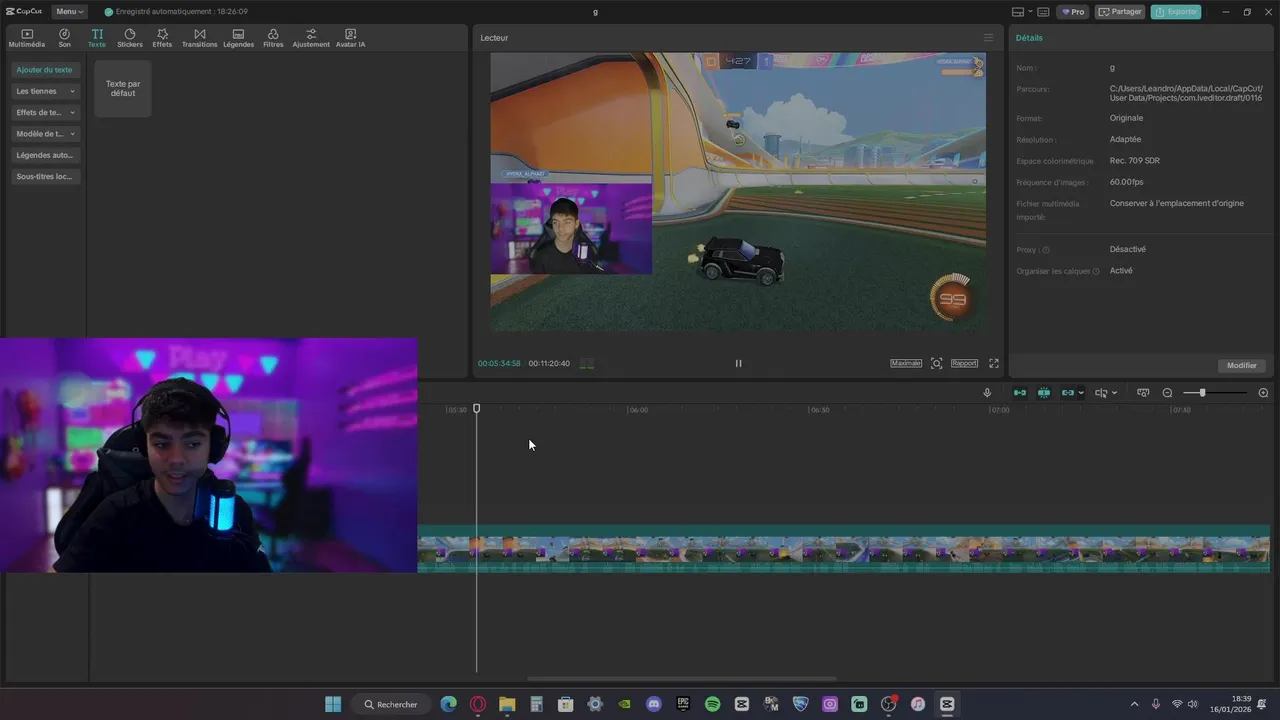Click the Modifier button in Détails
The height and width of the screenshot is (720, 1280).
click(1242, 365)
